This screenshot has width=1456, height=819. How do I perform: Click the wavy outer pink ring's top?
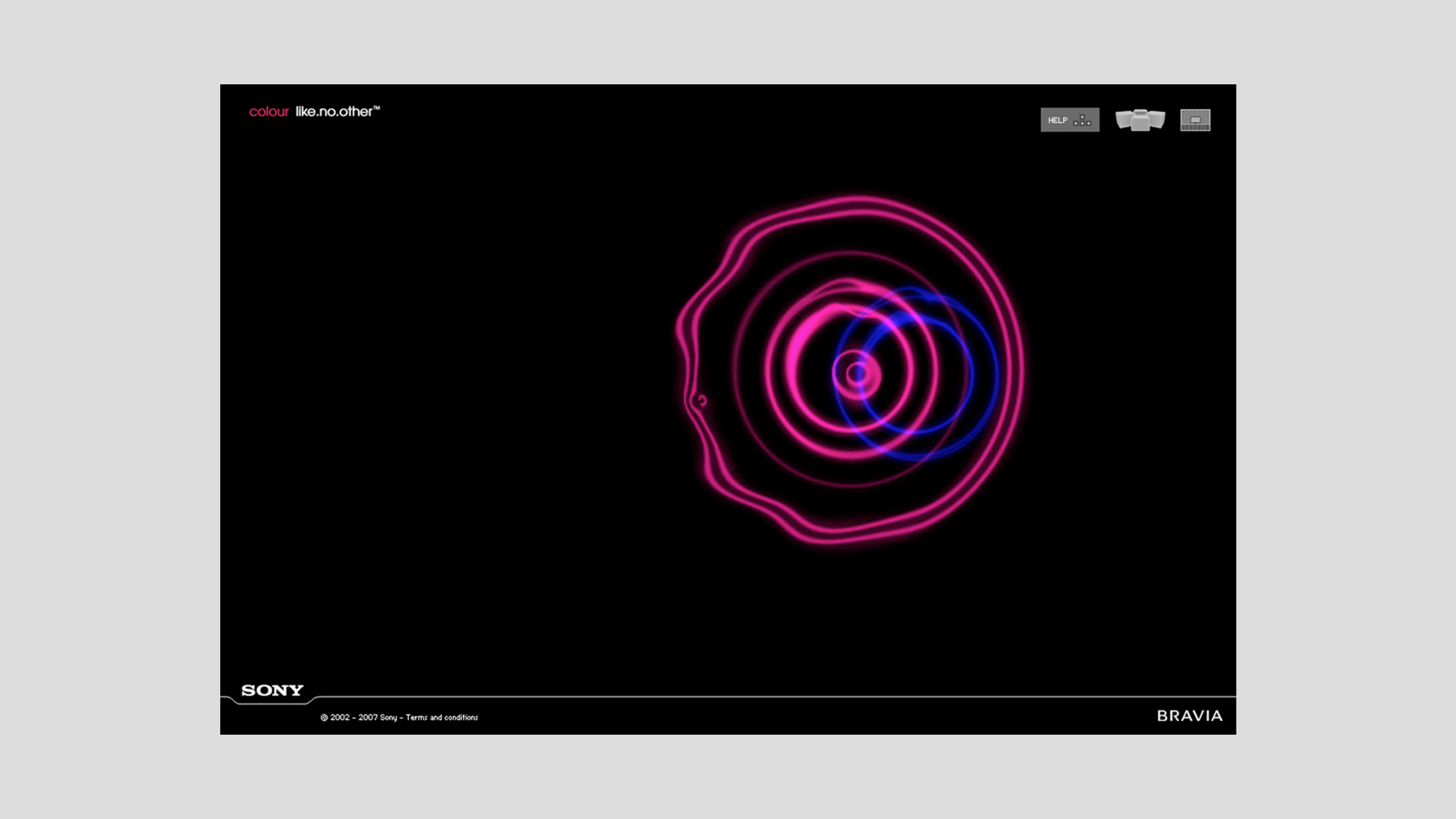tap(855, 199)
